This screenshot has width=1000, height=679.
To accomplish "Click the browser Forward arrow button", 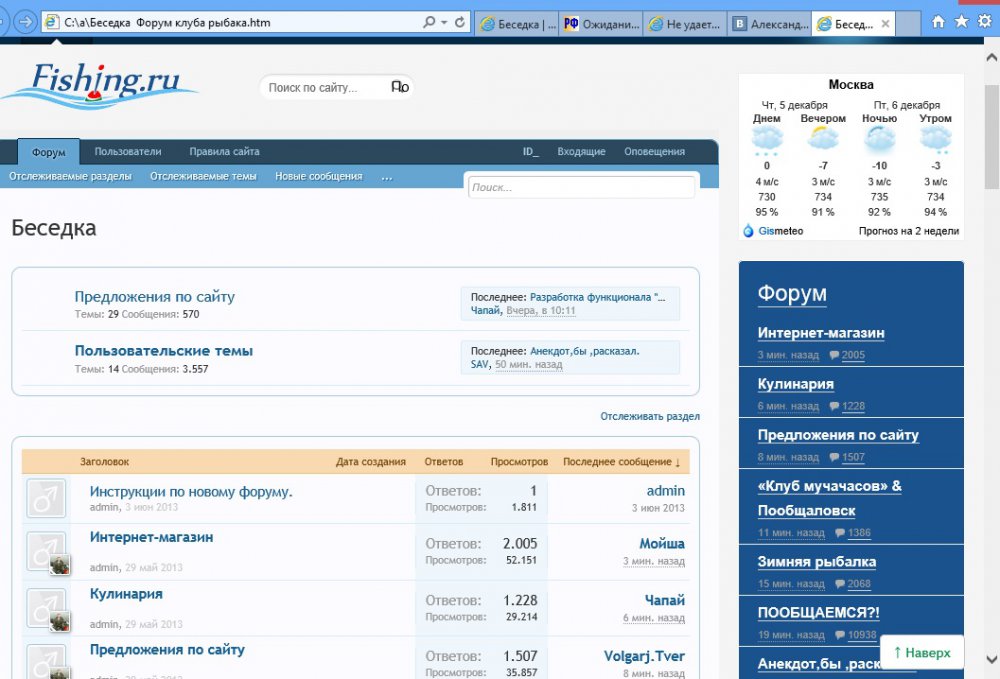I will coord(26,22).
